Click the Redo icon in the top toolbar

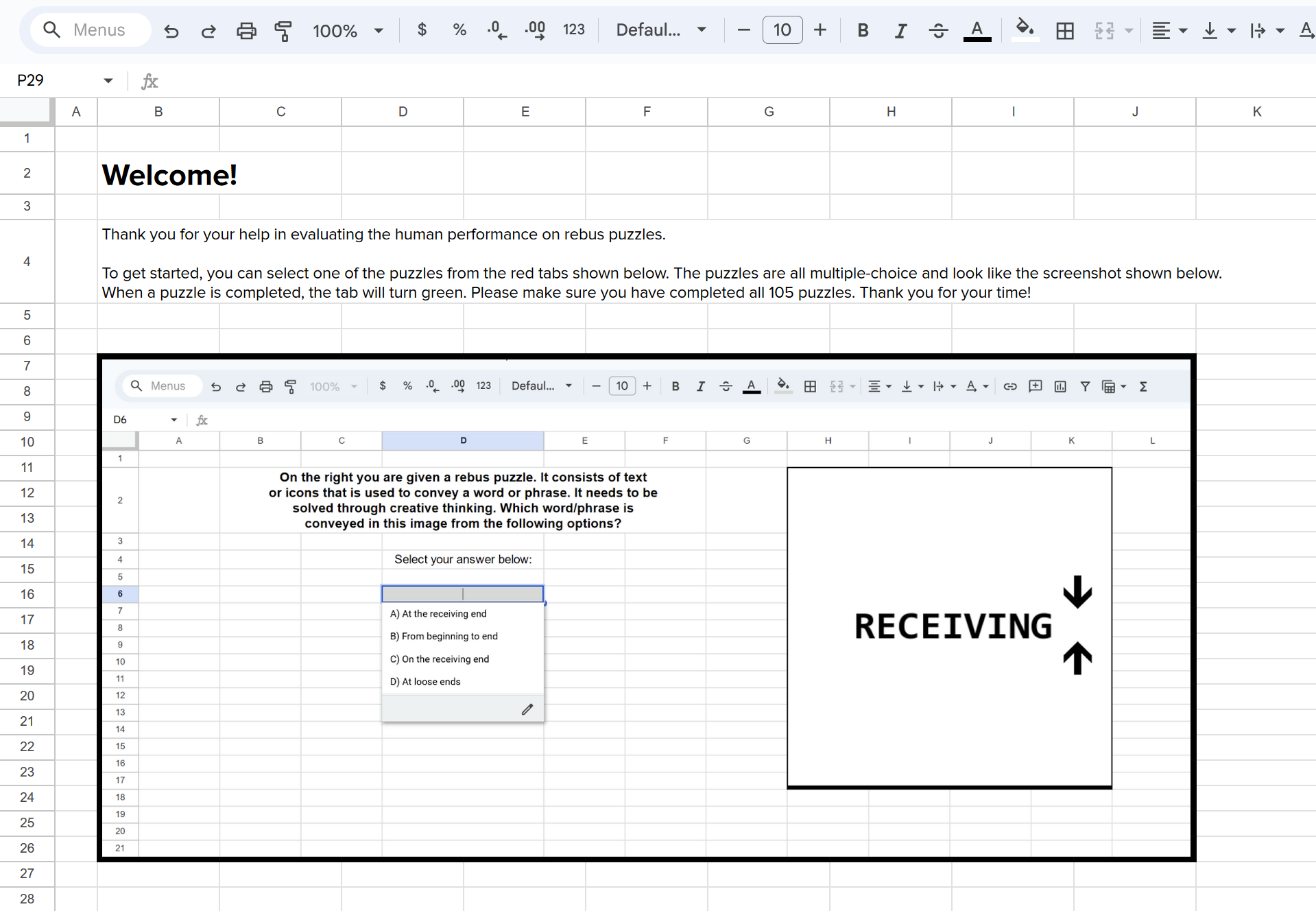coord(208,30)
